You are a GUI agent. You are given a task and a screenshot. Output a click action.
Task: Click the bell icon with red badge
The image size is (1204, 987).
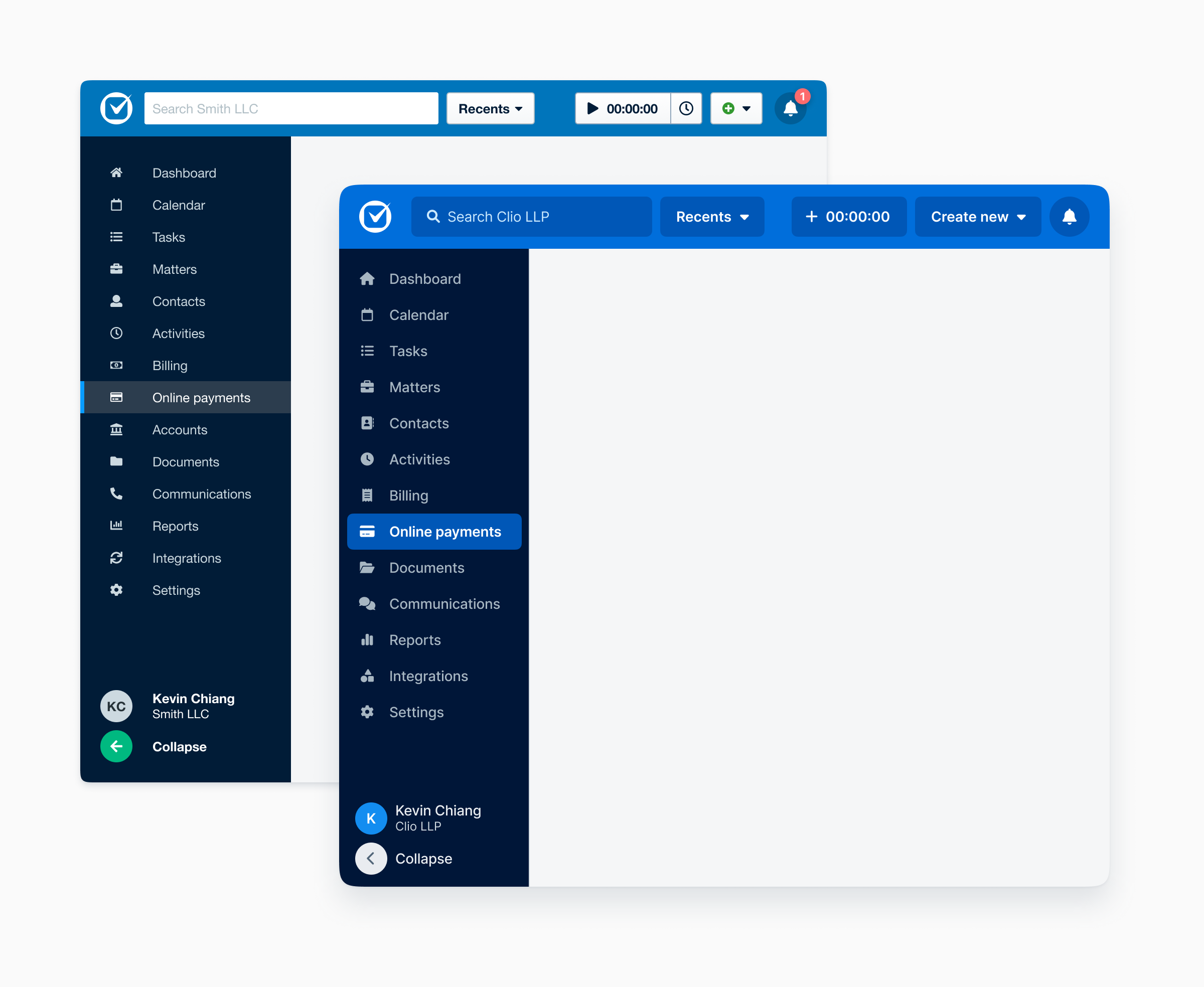(x=791, y=108)
